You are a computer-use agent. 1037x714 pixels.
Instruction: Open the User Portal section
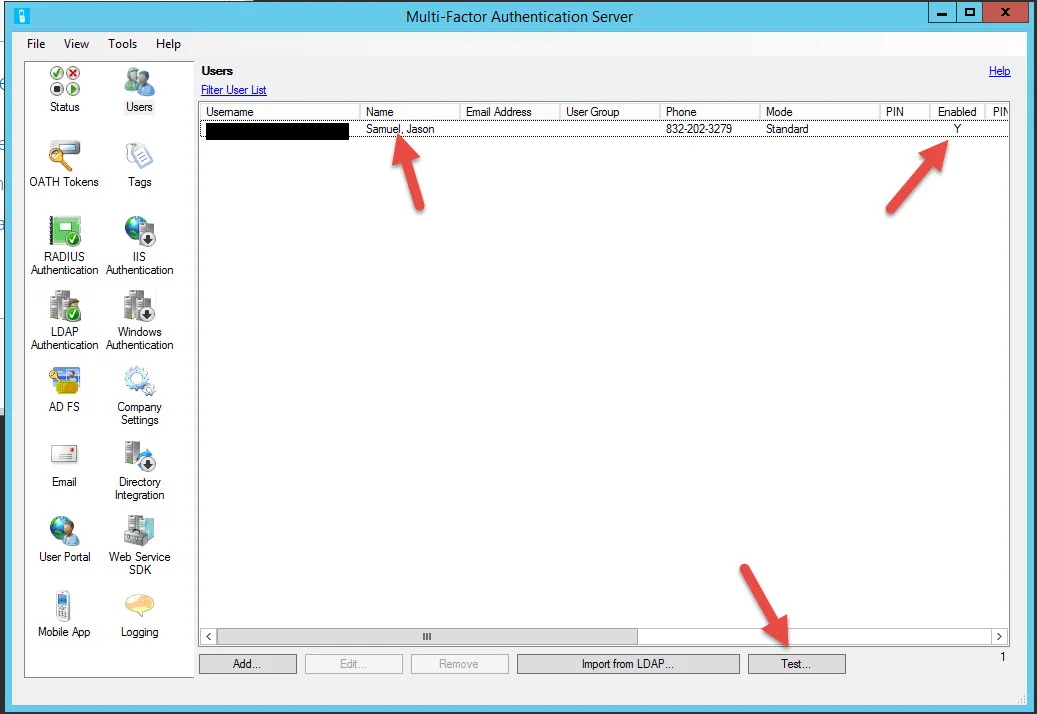[x=64, y=539]
